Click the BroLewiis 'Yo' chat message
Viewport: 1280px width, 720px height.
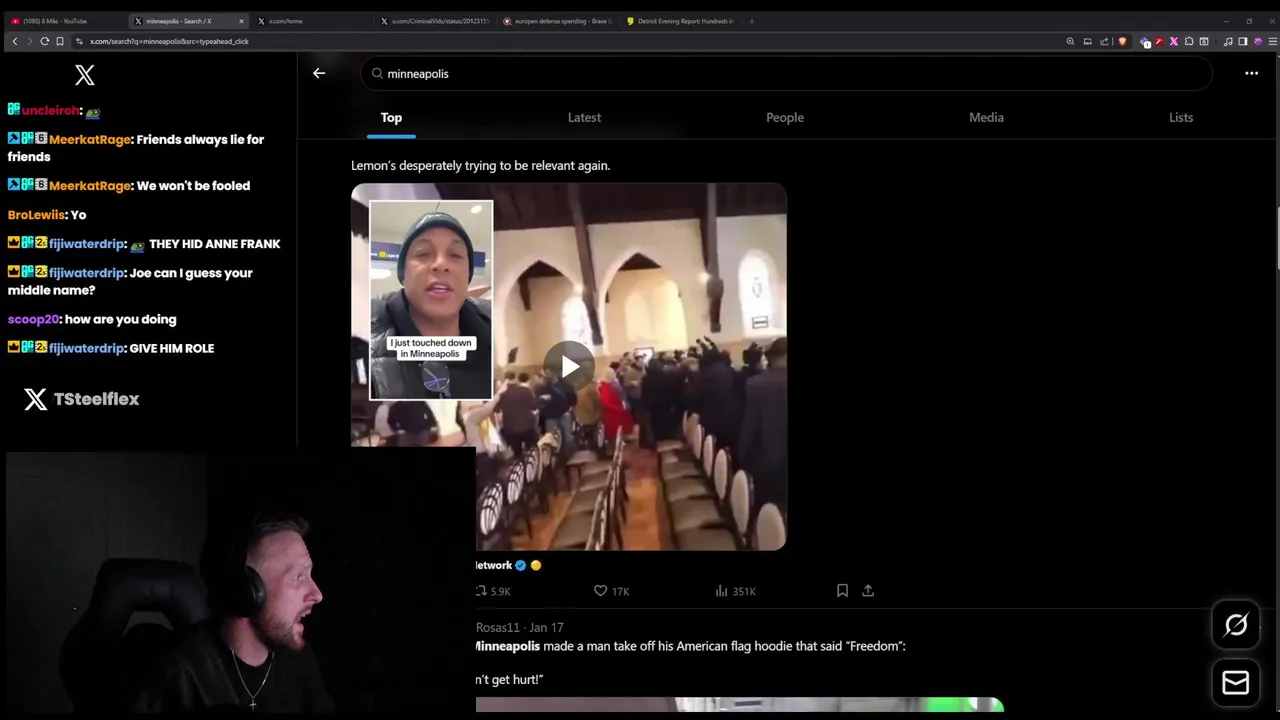click(47, 215)
